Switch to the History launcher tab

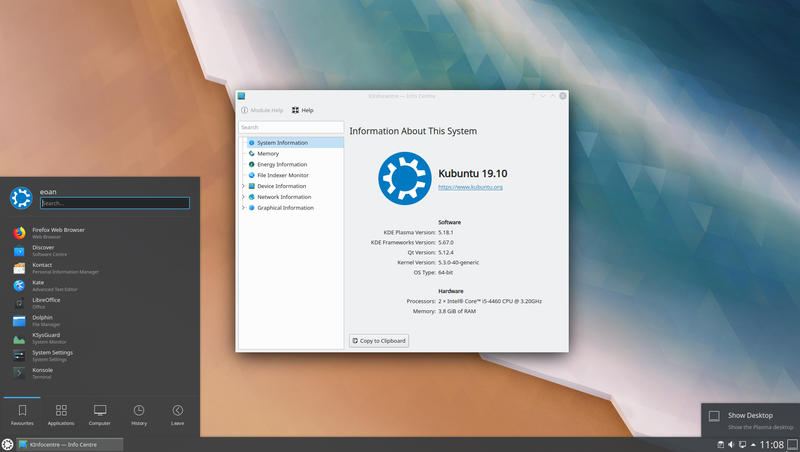point(139,415)
